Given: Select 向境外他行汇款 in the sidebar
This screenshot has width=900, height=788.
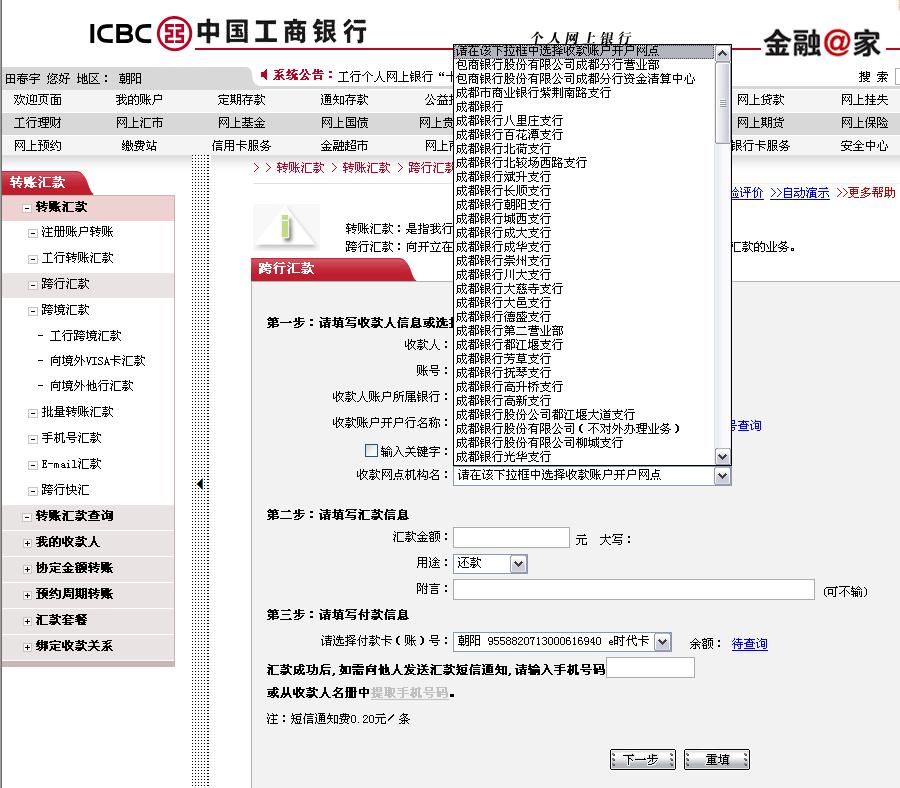Looking at the screenshot, I should point(91,386).
